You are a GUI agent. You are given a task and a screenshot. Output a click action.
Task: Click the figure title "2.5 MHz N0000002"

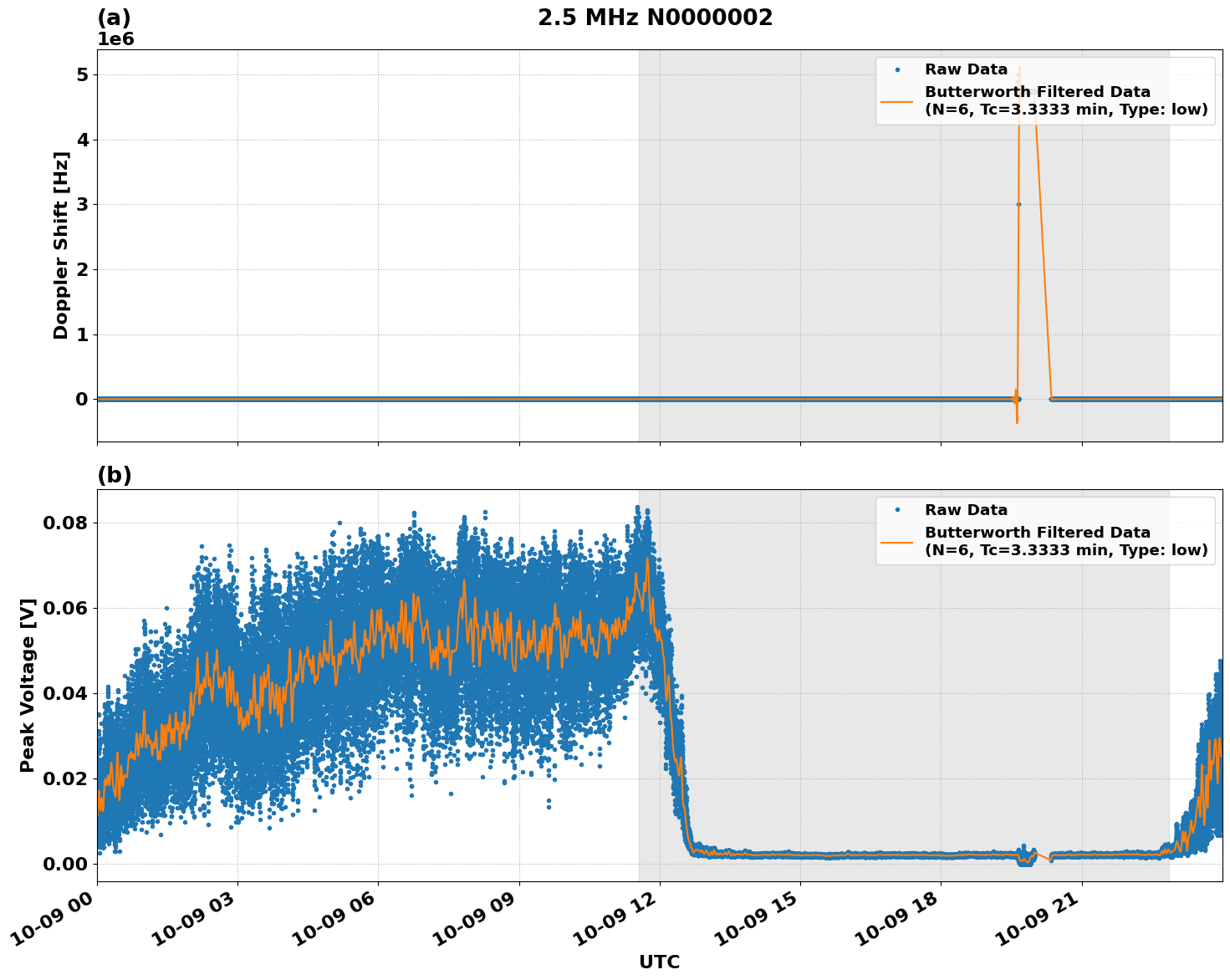[655, 18]
